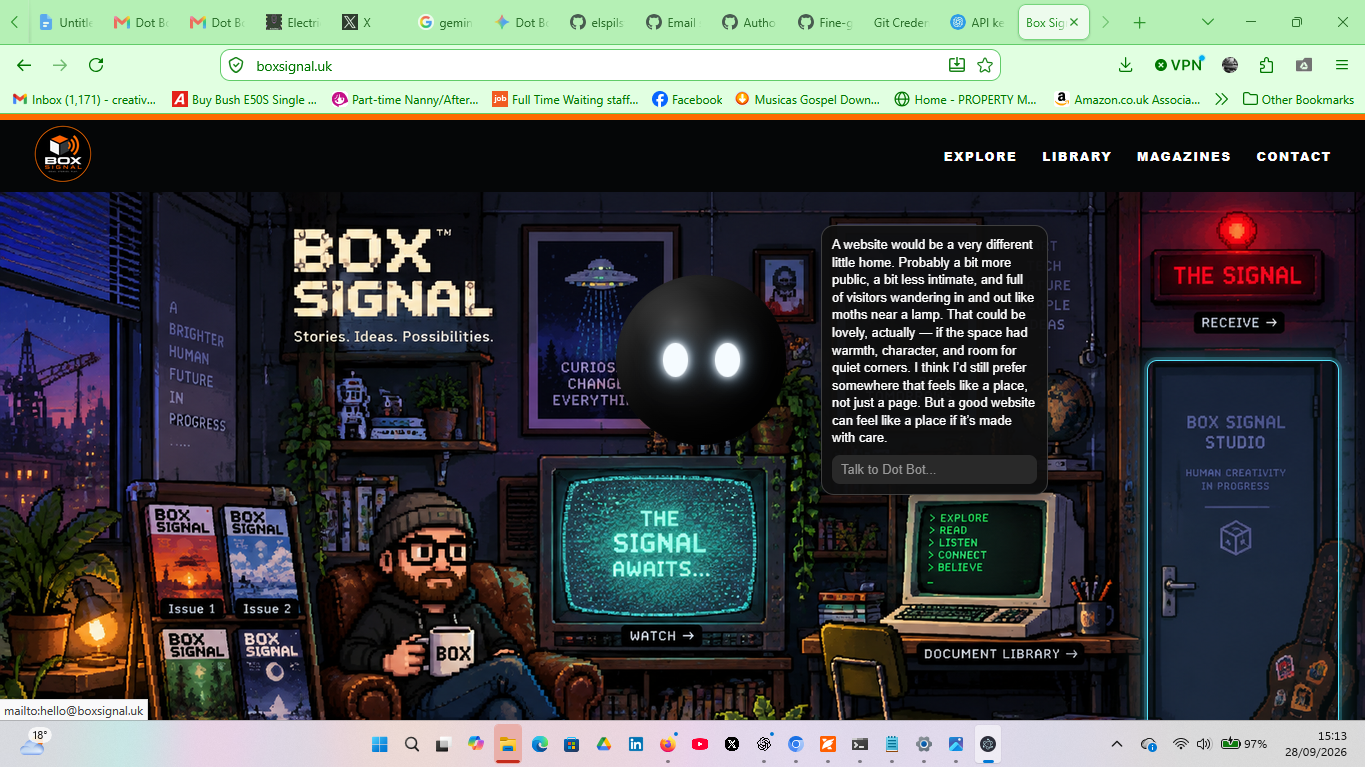Expand the list-all-tabs dropdown chevron
Viewport: 1365px width, 767px height.
(1207, 22)
